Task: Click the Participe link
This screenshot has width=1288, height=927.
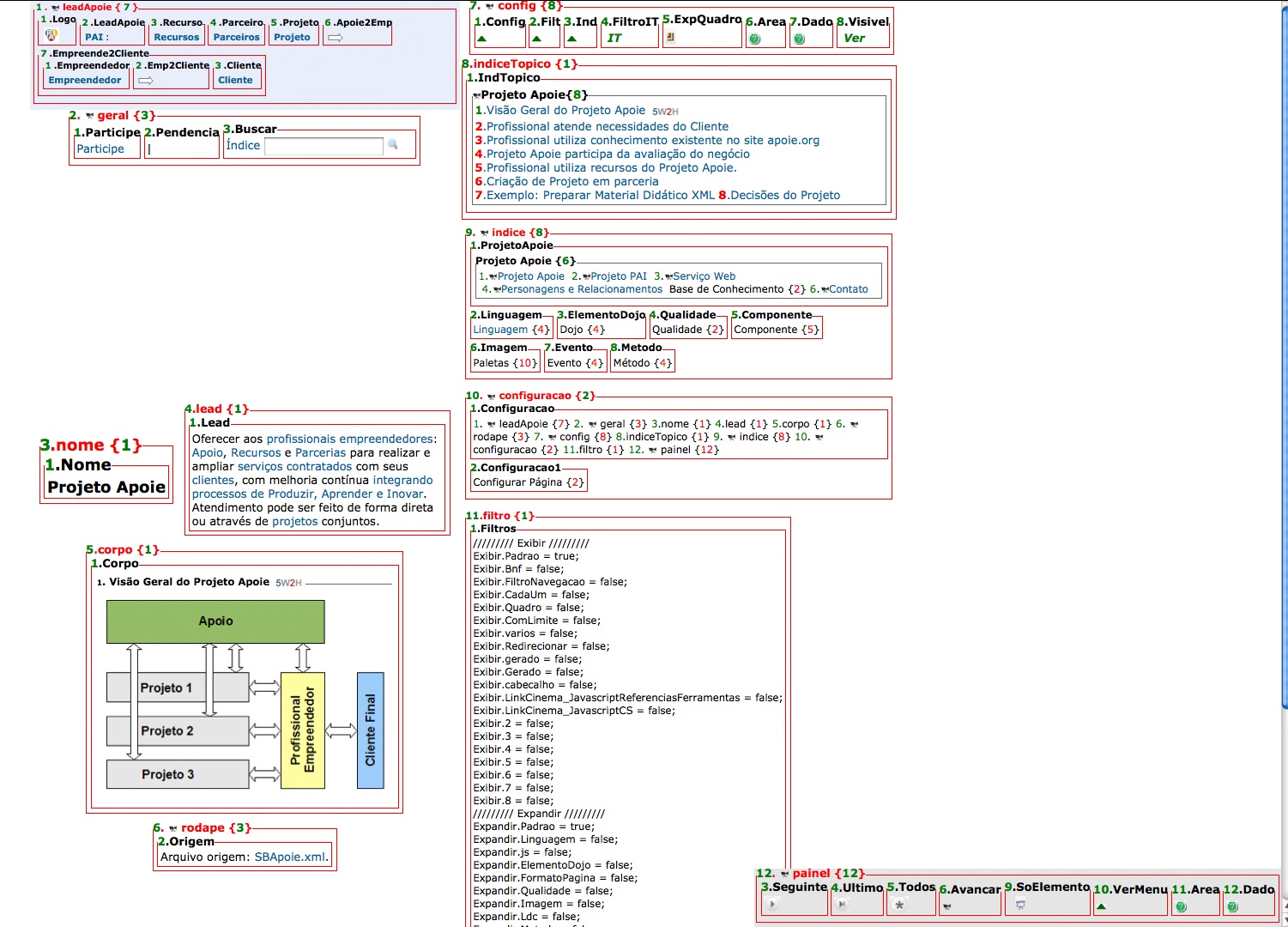Action: (x=100, y=148)
